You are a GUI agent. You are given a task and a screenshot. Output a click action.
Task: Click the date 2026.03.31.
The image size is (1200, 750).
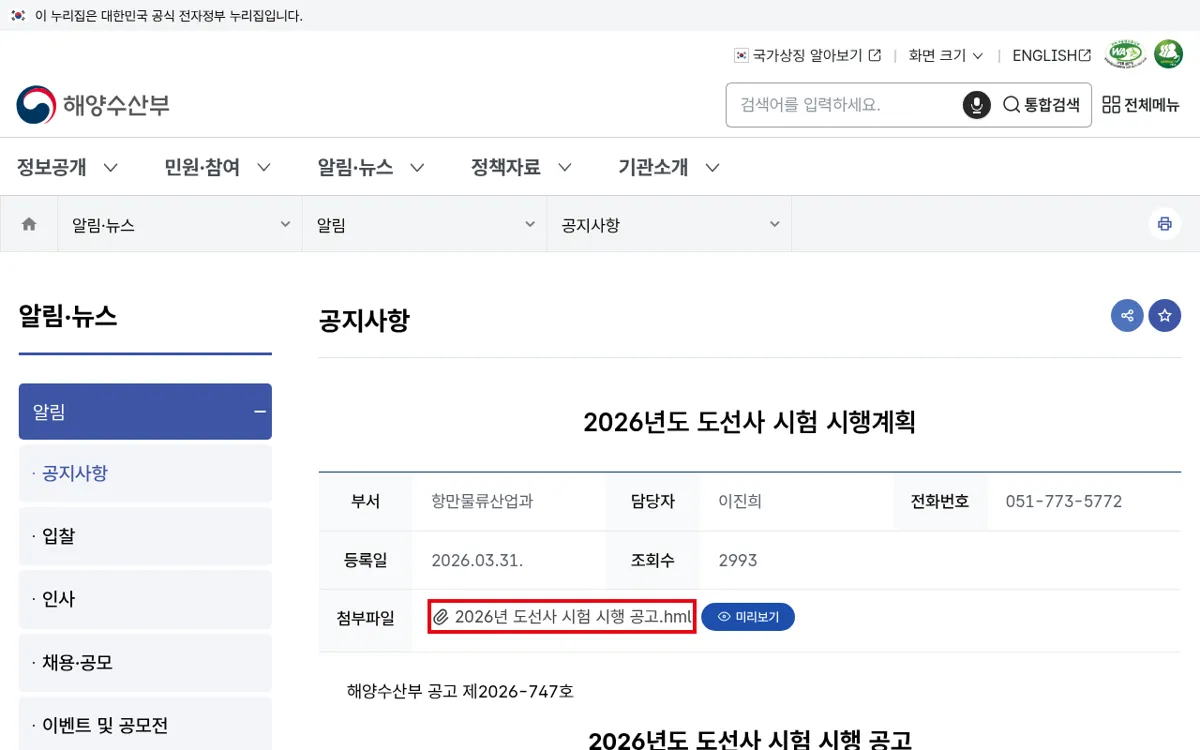477,560
